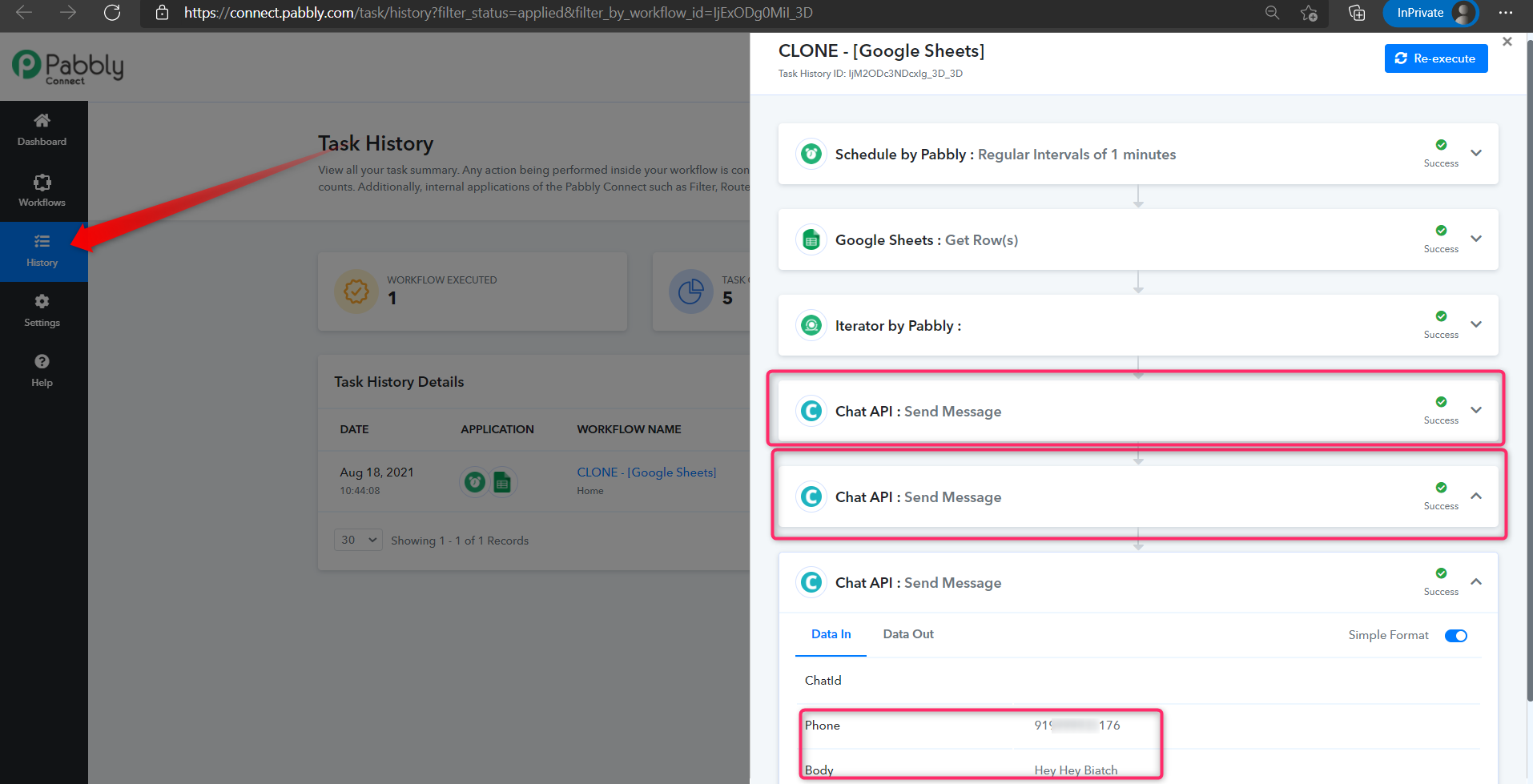The height and width of the screenshot is (784, 1533).
Task: Close the task history side panel
Action: click(1507, 42)
